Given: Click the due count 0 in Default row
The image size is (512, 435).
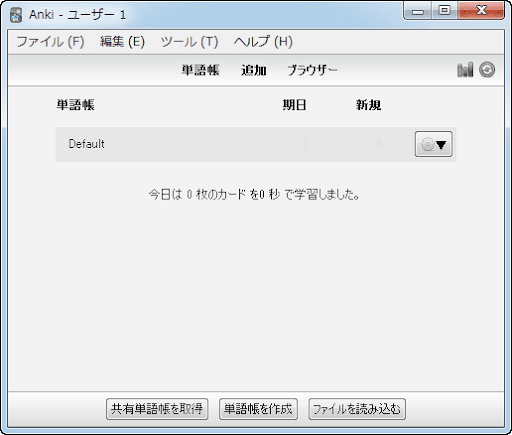Looking at the screenshot, I should click(x=305, y=144).
